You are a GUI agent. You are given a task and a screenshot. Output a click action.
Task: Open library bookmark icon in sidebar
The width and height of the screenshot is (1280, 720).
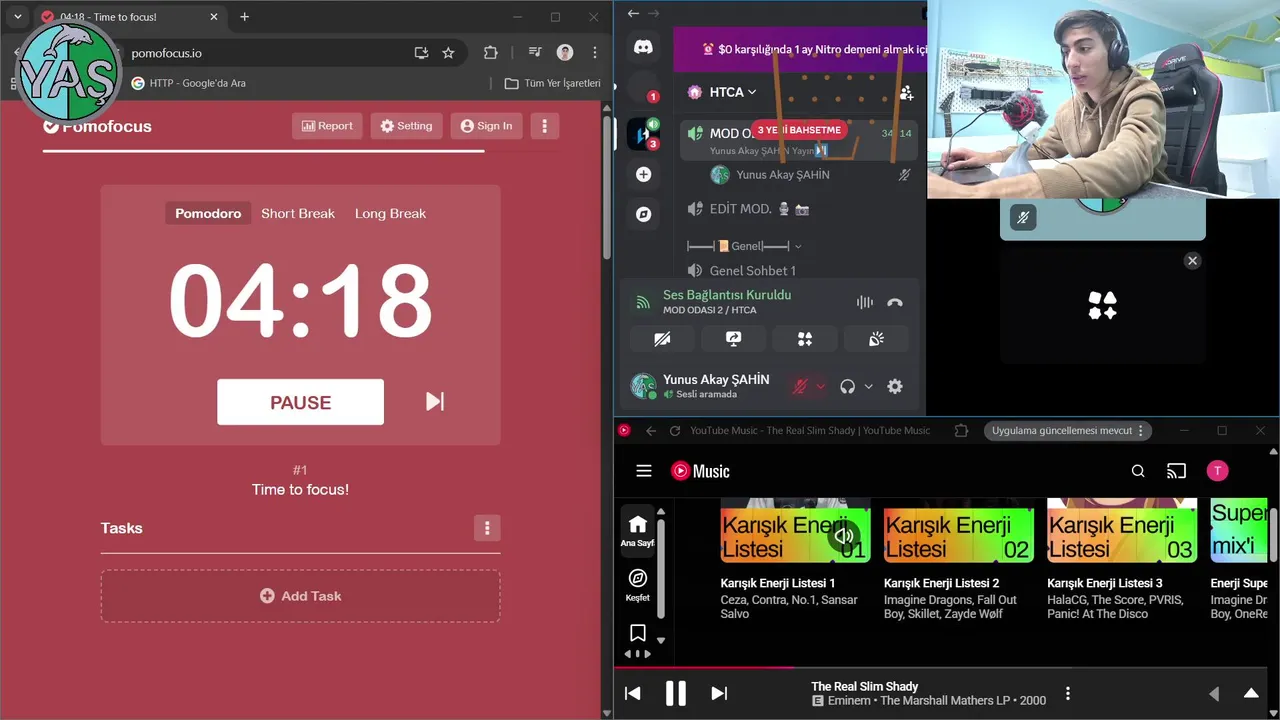638,633
